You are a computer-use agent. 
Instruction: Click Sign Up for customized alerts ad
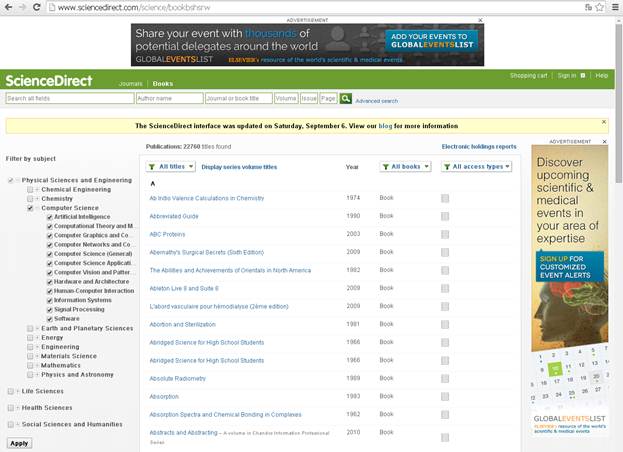570,267
